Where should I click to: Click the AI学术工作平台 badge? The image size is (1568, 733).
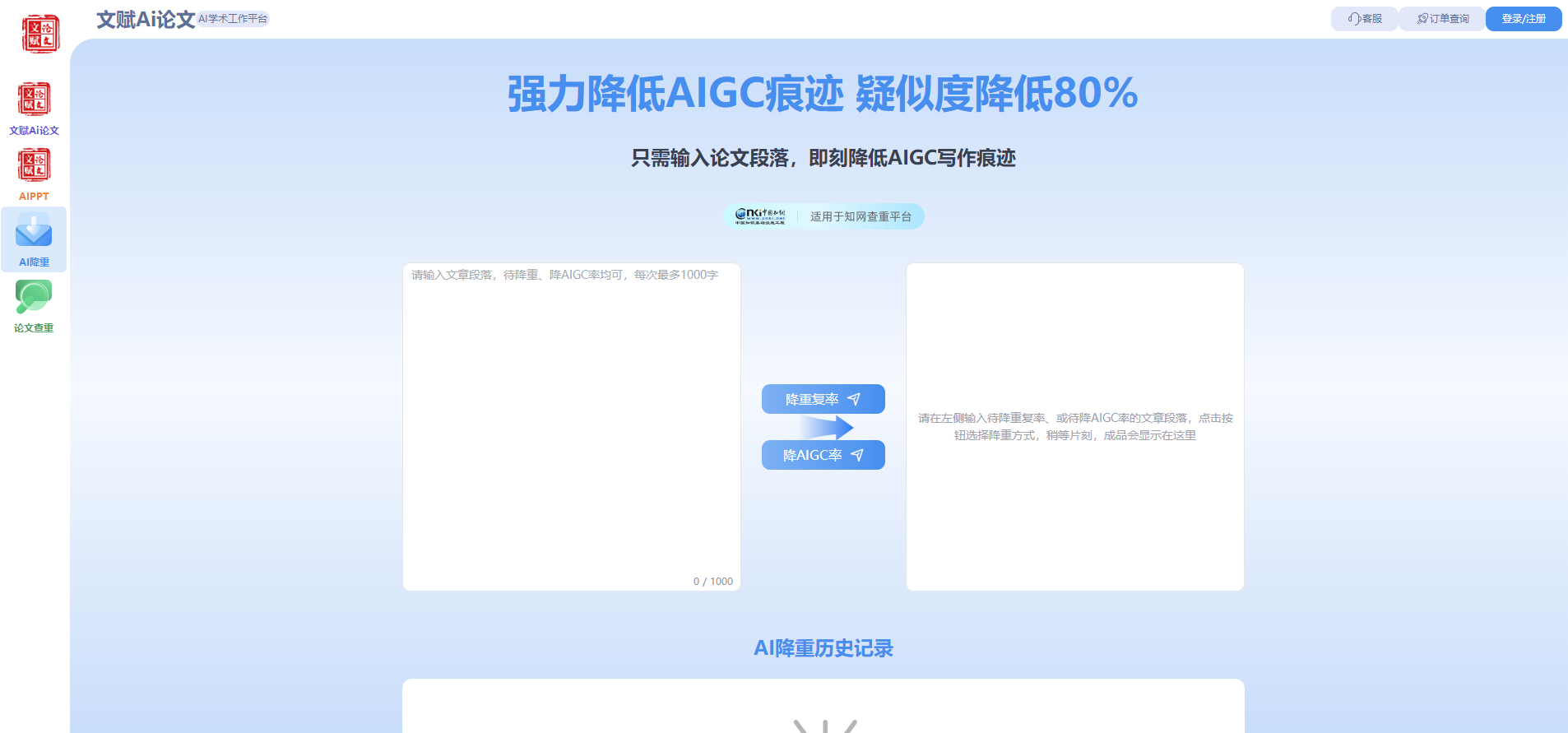tap(233, 19)
